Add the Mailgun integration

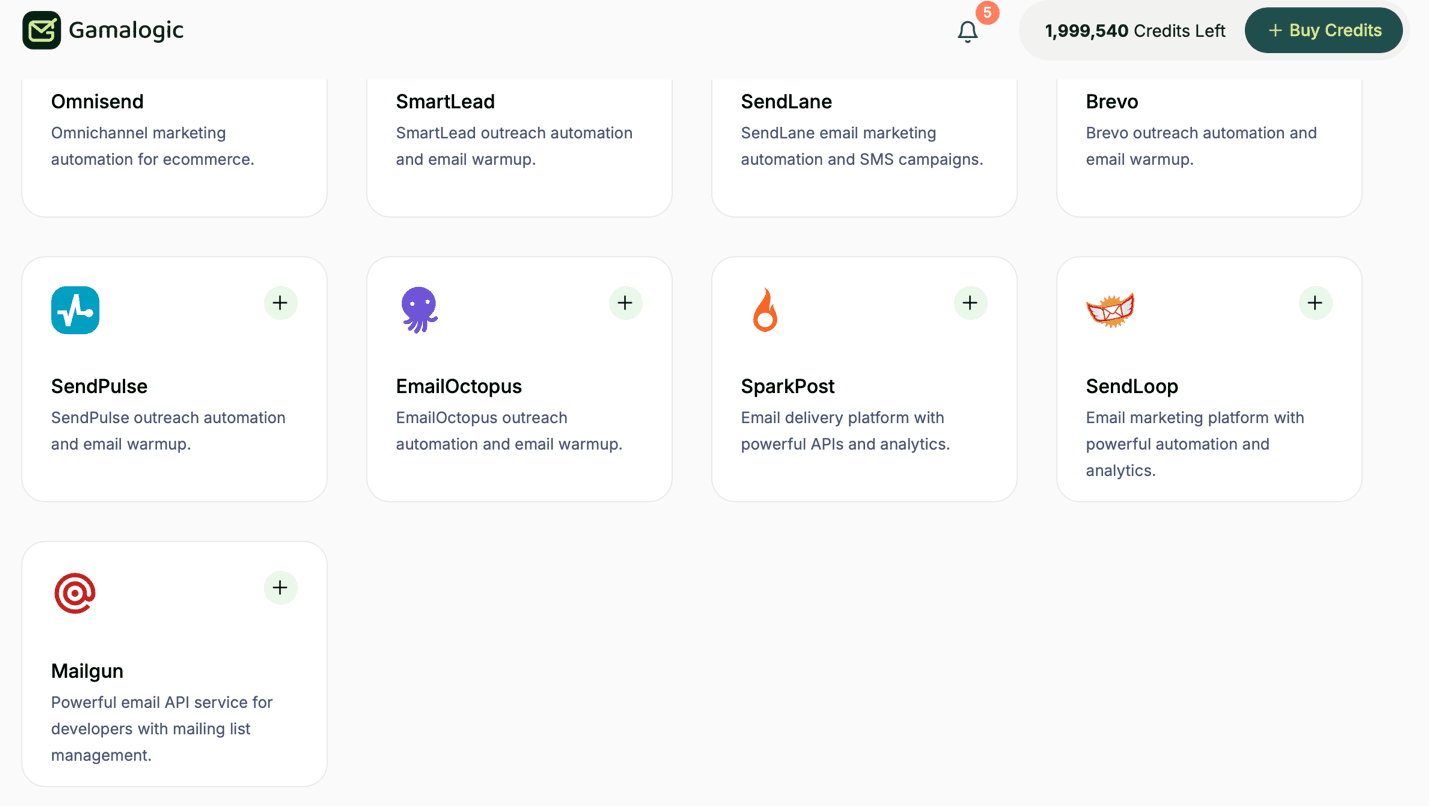(x=280, y=588)
